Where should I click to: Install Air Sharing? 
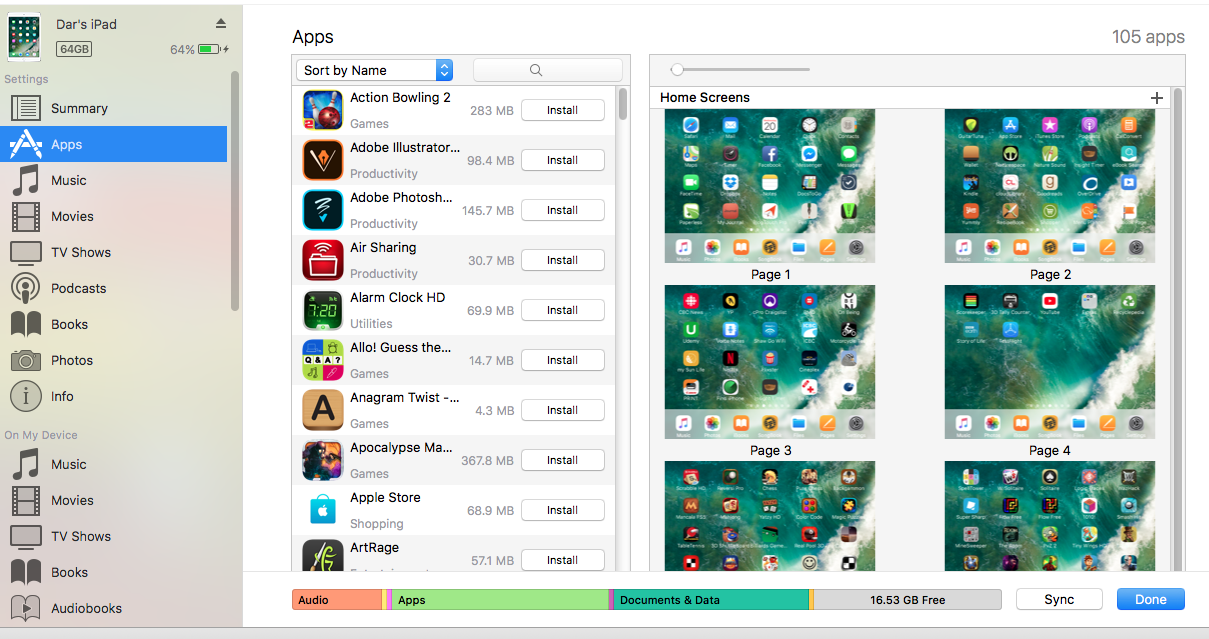(563, 260)
